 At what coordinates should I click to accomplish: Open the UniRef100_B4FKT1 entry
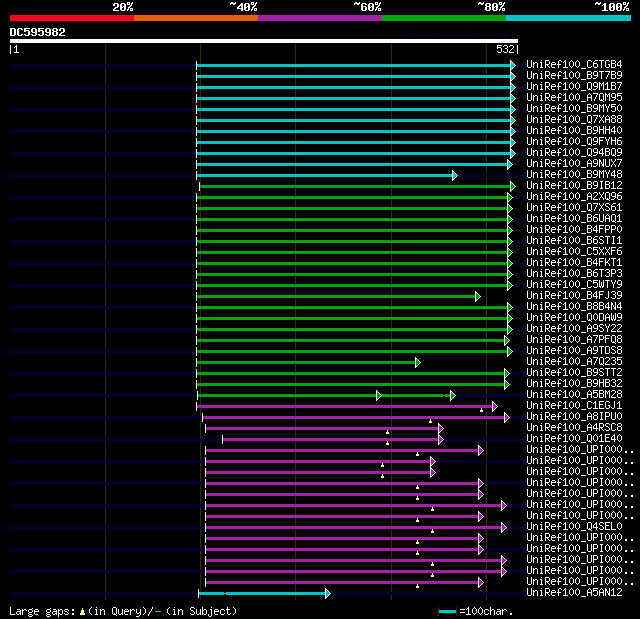574,263
